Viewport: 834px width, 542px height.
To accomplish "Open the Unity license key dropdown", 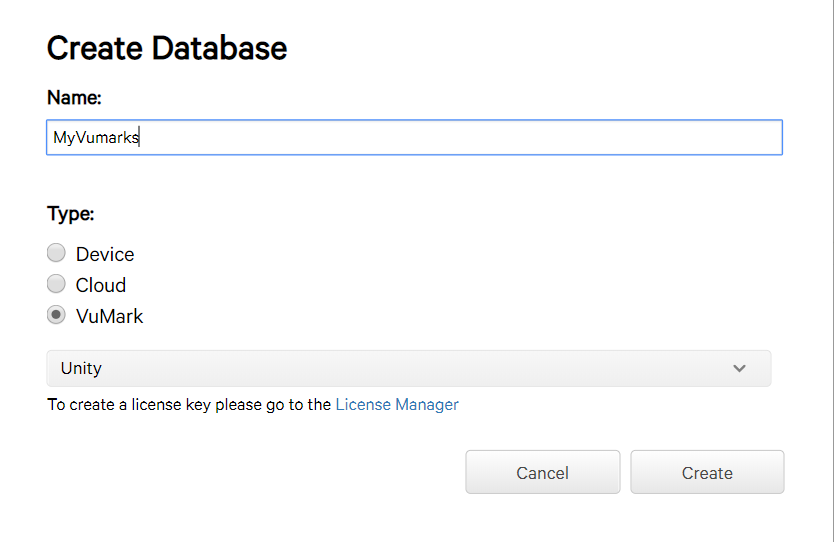I will click(x=408, y=368).
